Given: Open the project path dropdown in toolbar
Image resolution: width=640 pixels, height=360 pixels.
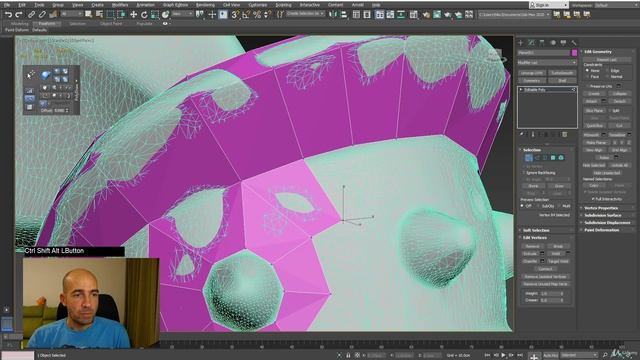Looking at the screenshot, I should 514,15.
